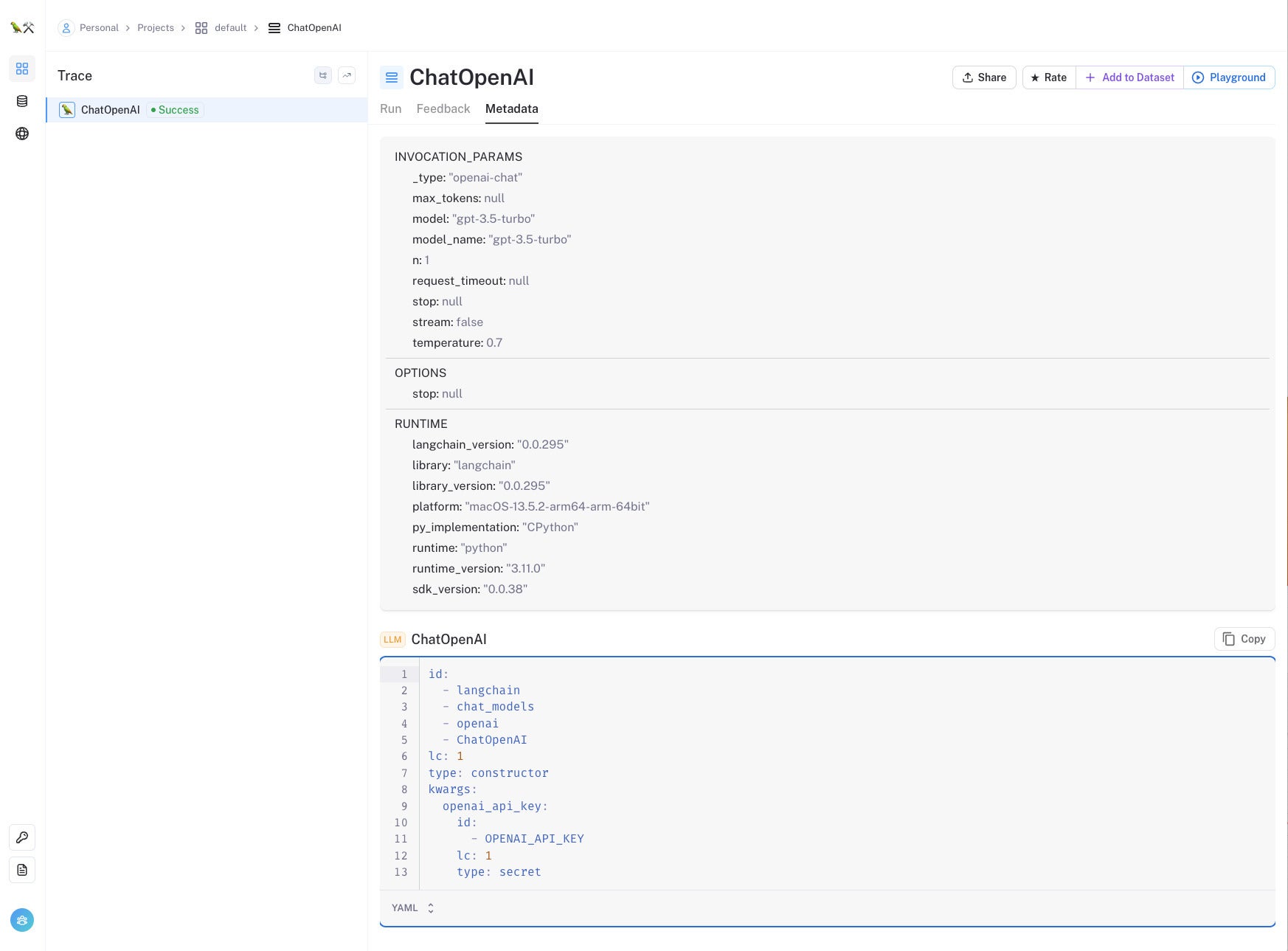Click the OPTIONS section header
The height and width of the screenshot is (951, 1288).
(420, 373)
